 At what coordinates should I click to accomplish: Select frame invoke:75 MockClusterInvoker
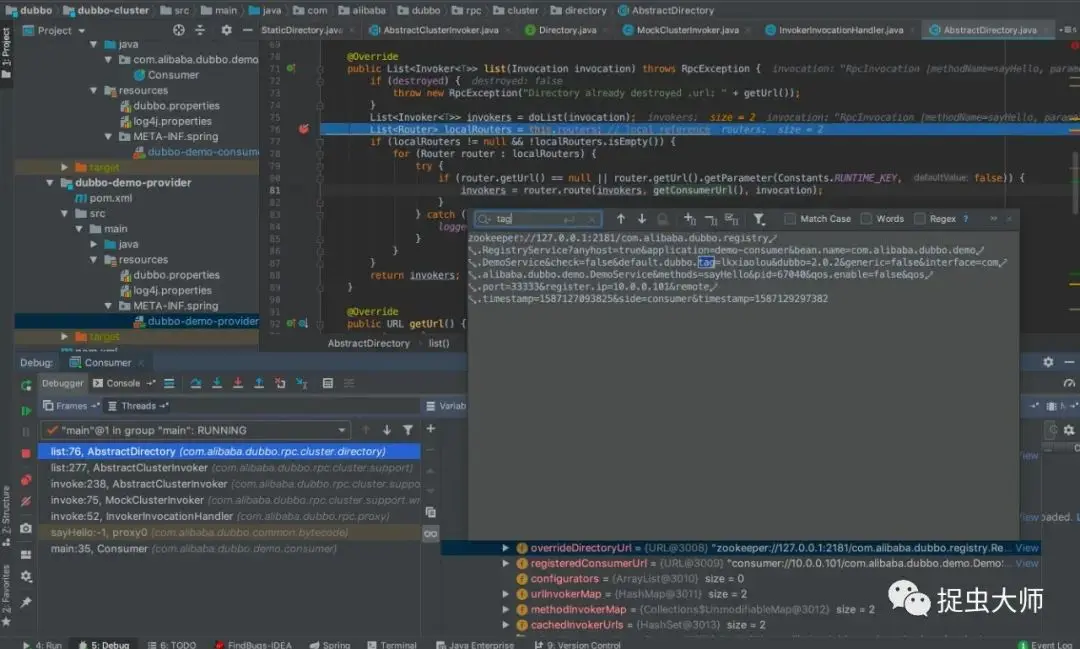[x=229, y=500]
